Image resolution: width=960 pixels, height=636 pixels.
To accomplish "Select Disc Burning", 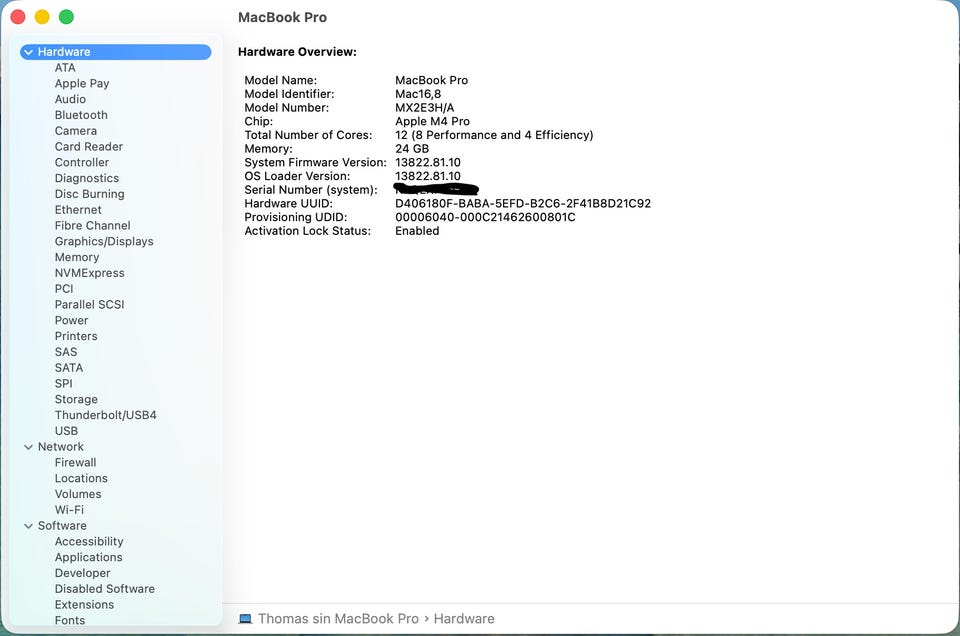I will tap(89, 194).
